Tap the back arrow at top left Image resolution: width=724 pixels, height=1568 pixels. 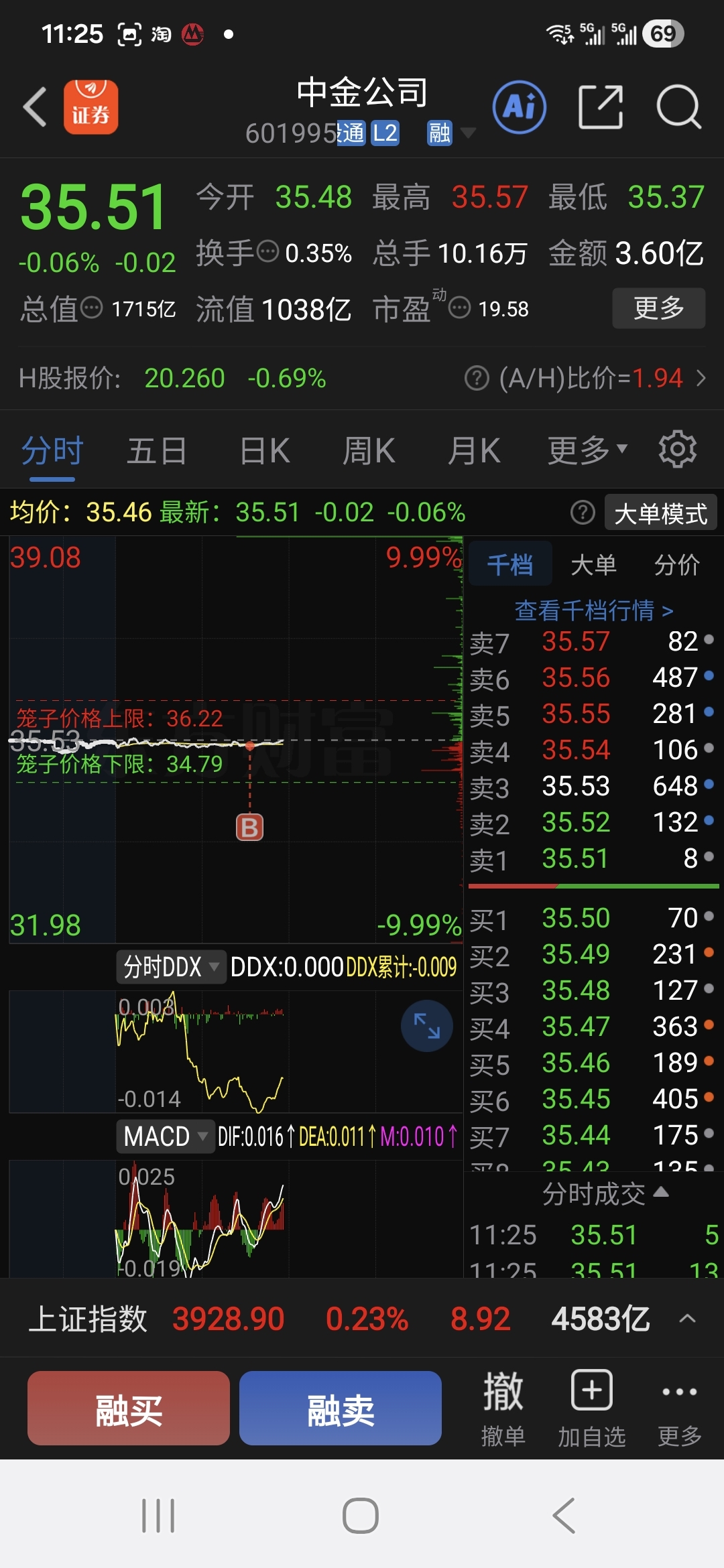pyautogui.click(x=35, y=107)
